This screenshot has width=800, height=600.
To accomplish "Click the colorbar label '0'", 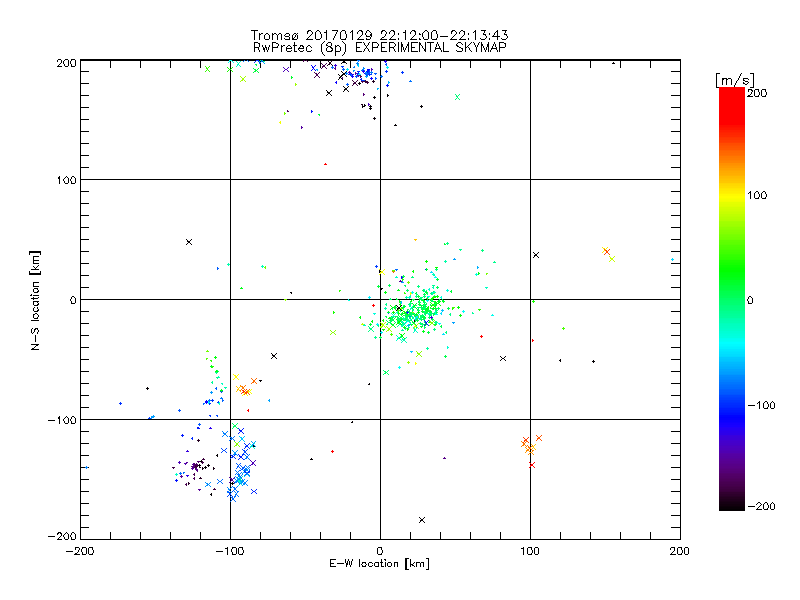I will pyautogui.click(x=750, y=300).
